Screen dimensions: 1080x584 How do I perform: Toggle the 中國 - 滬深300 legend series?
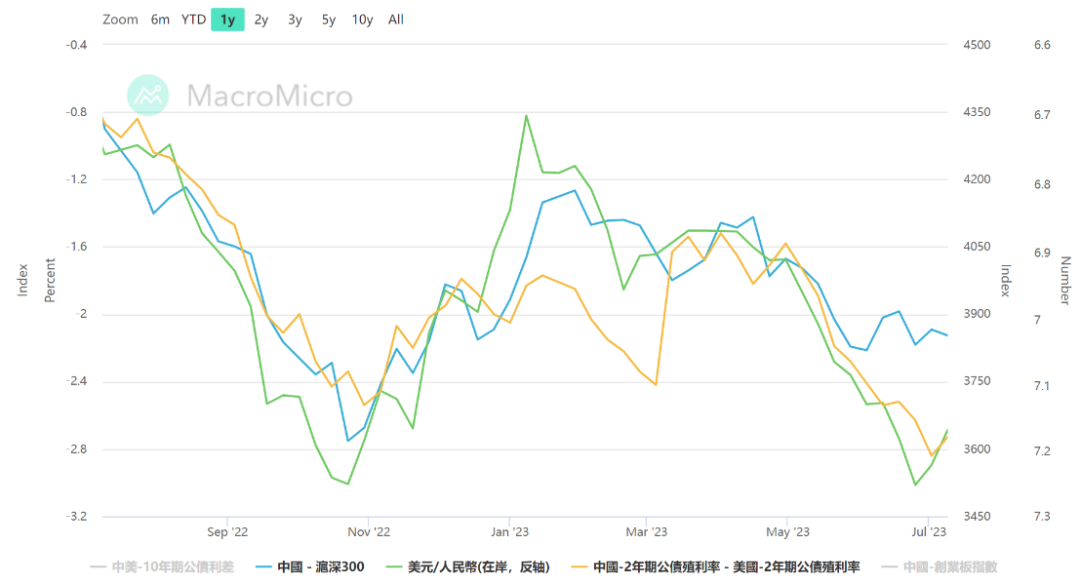point(310,567)
